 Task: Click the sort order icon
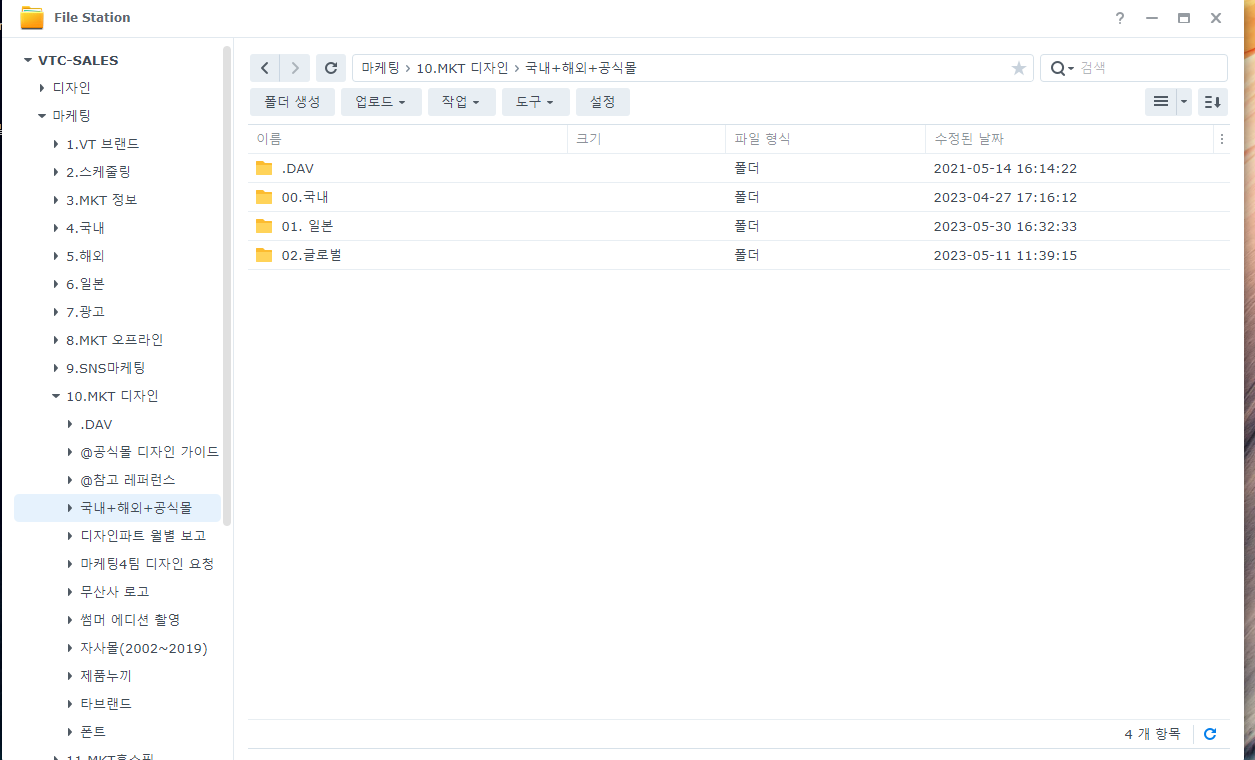tap(1212, 101)
